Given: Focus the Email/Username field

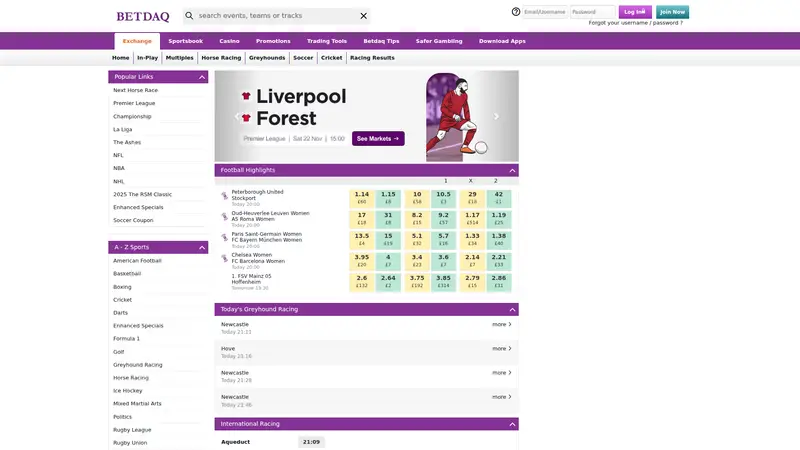Looking at the screenshot, I should point(544,12).
